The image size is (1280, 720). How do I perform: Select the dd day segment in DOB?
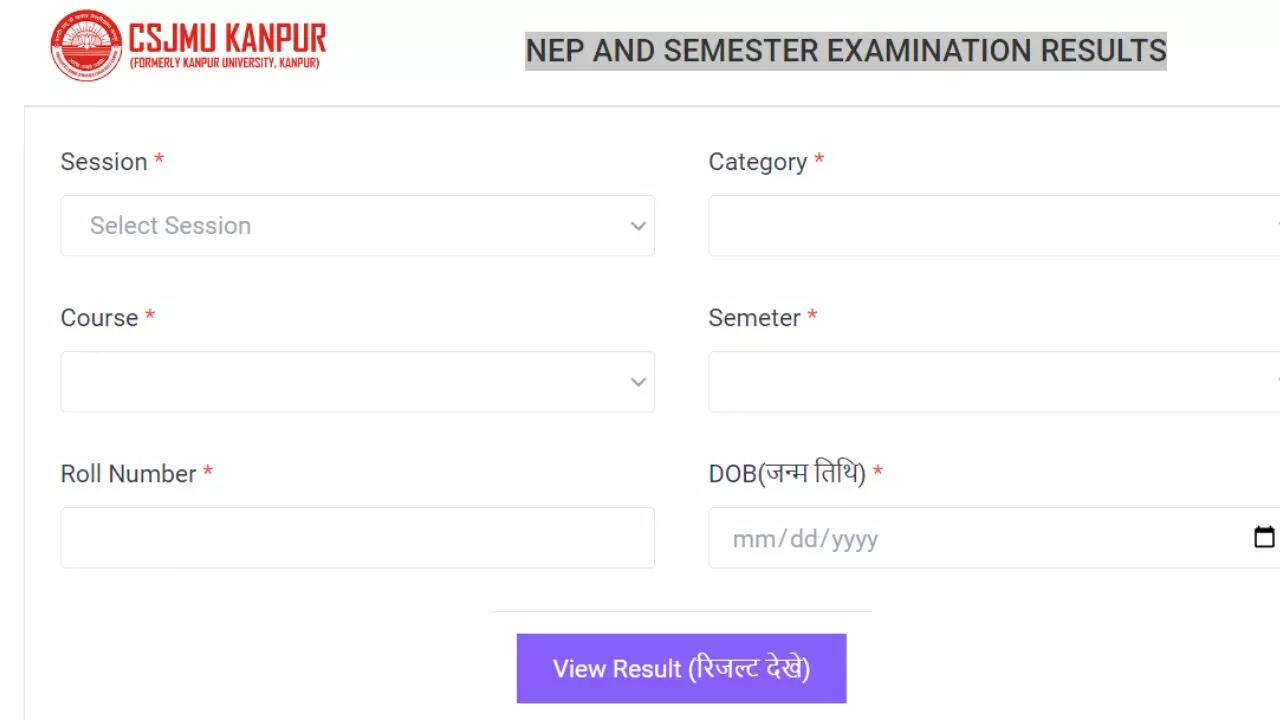[802, 539]
